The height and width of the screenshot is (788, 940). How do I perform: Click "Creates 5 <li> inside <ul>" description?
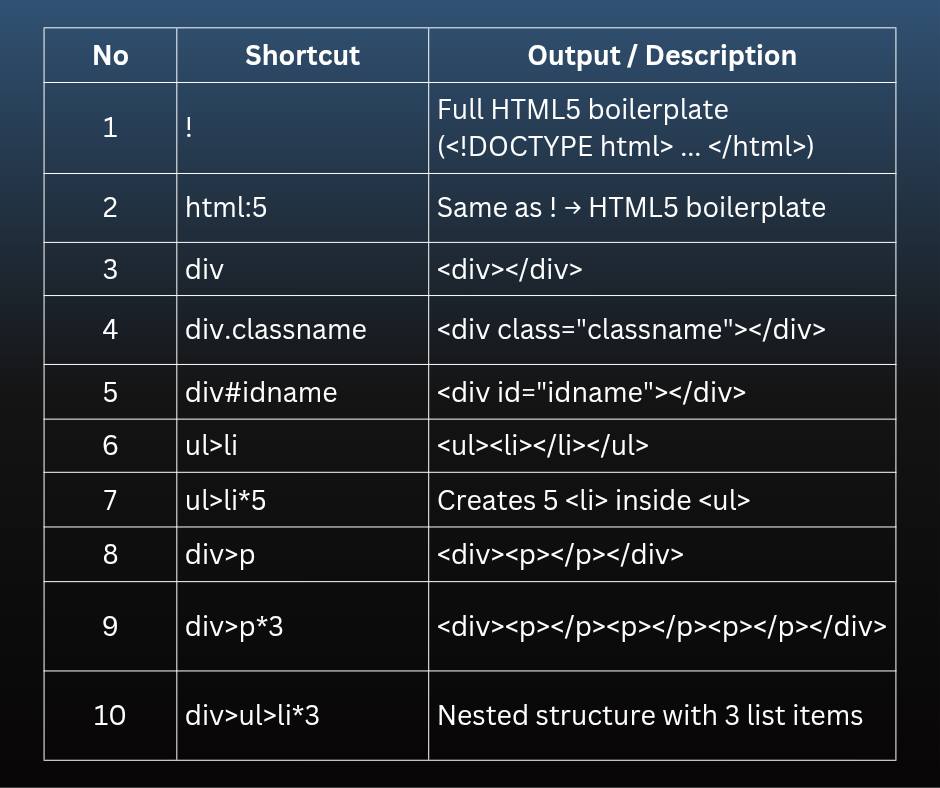(593, 500)
